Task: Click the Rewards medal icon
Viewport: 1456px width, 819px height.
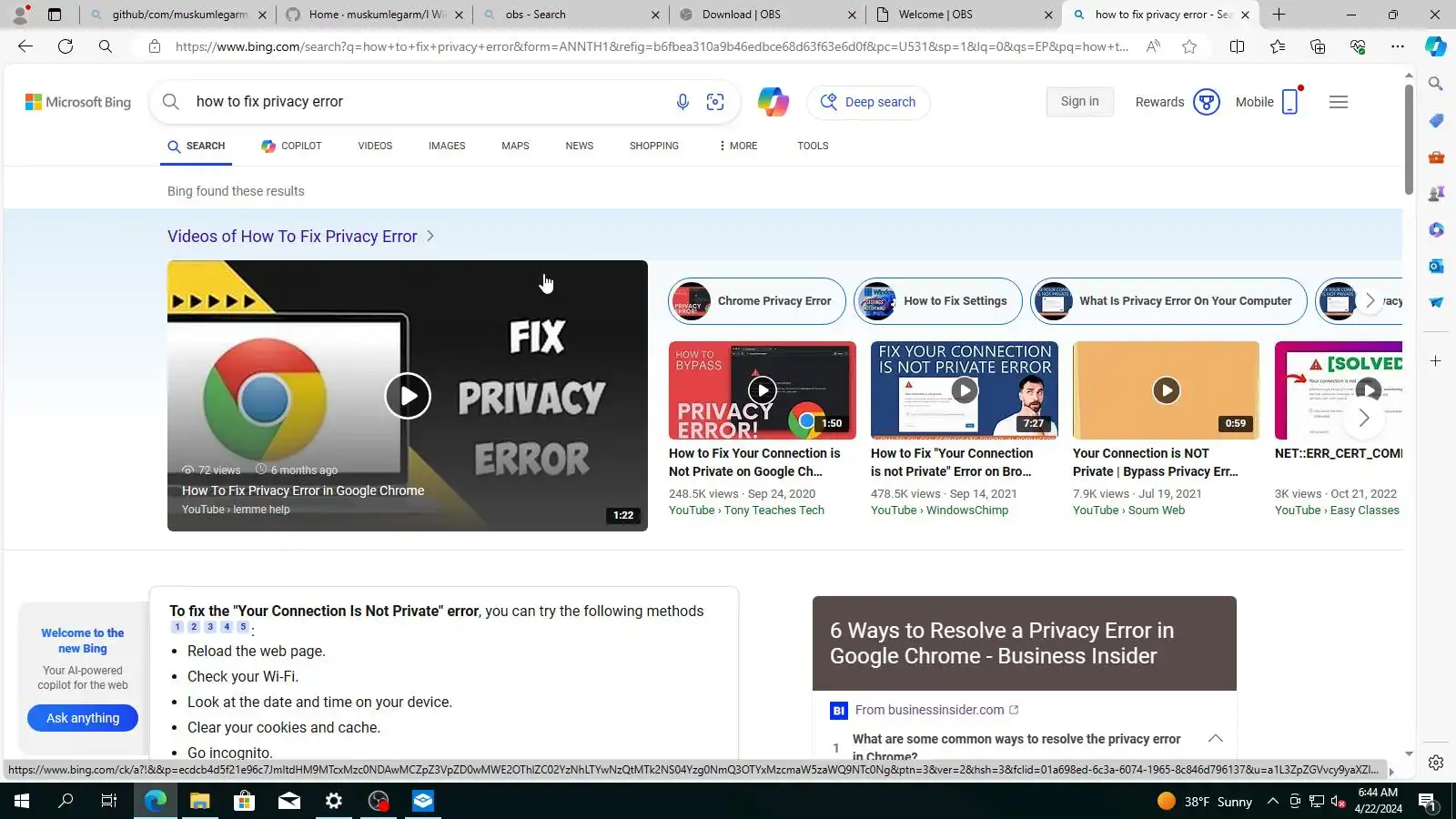Action: point(1207,102)
